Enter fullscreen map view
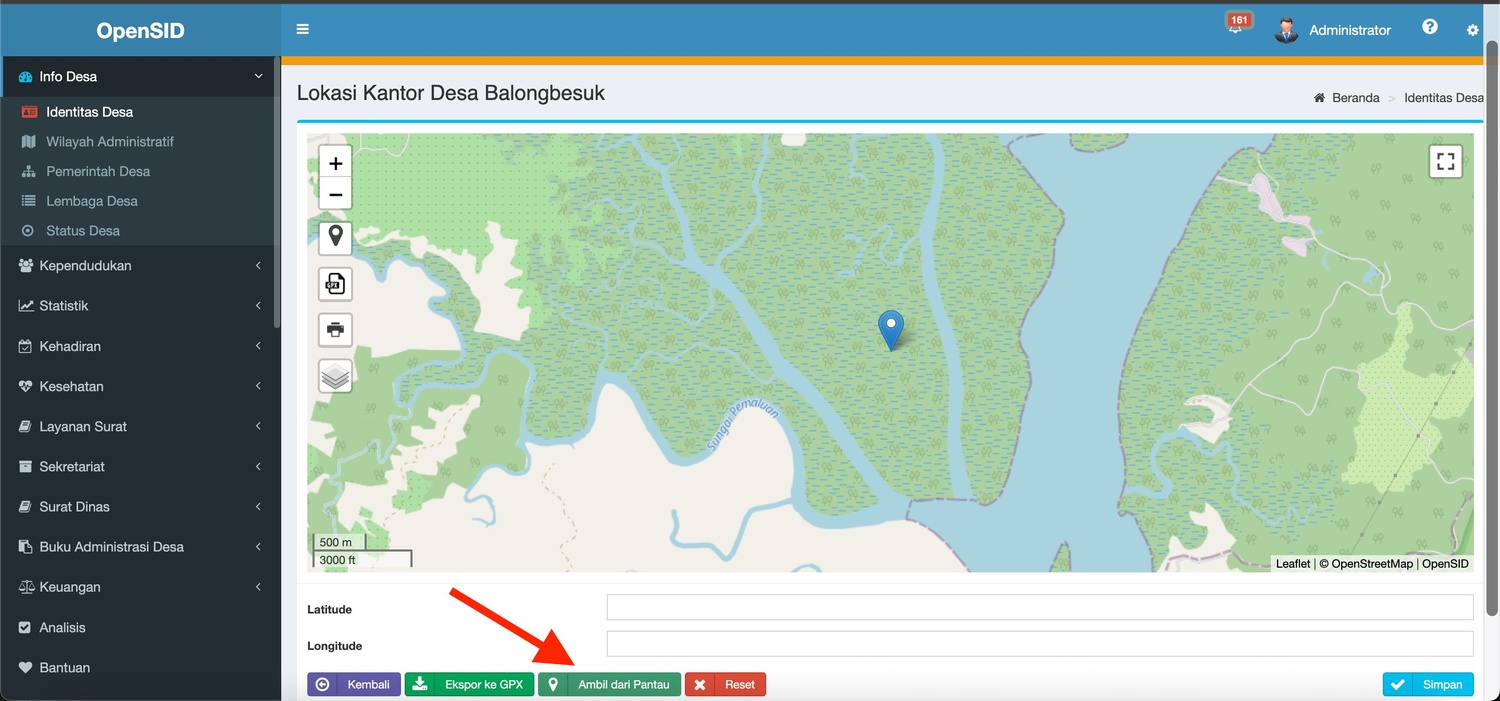1500x701 pixels. pos(1445,162)
